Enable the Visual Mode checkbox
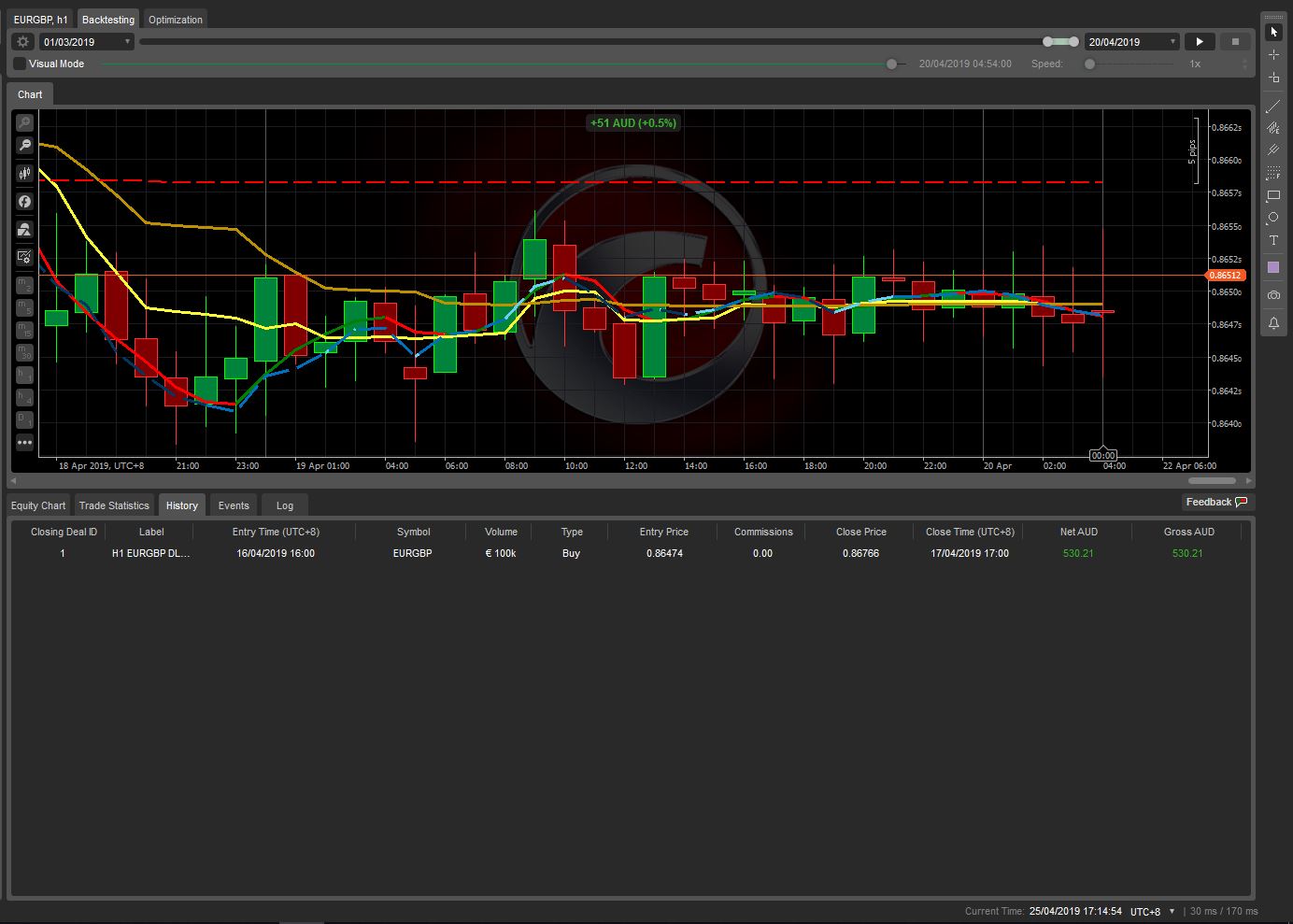The width and height of the screenshot is (1293, 924). click(x=20, y=64)
